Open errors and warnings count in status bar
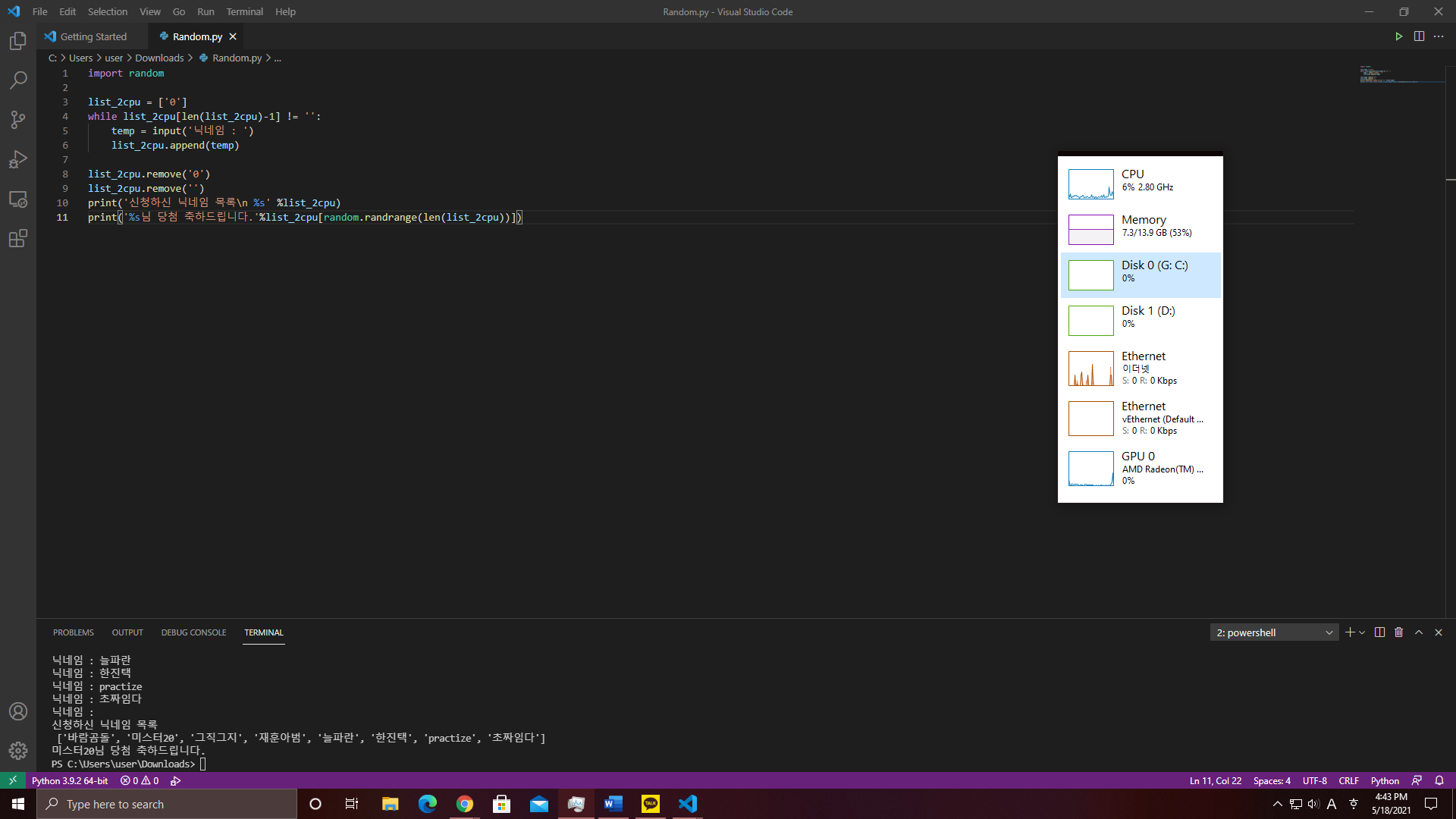 [140, 780]
